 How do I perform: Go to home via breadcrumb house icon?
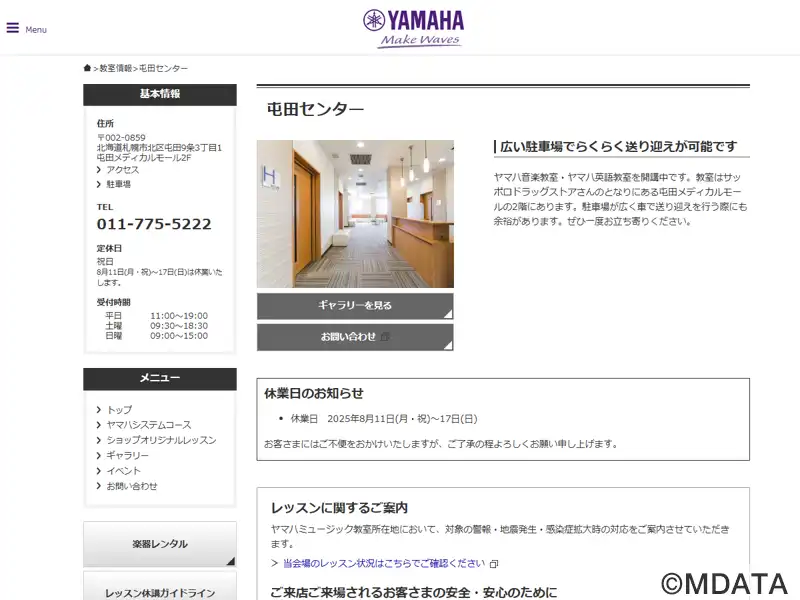[x=87, y=68]
